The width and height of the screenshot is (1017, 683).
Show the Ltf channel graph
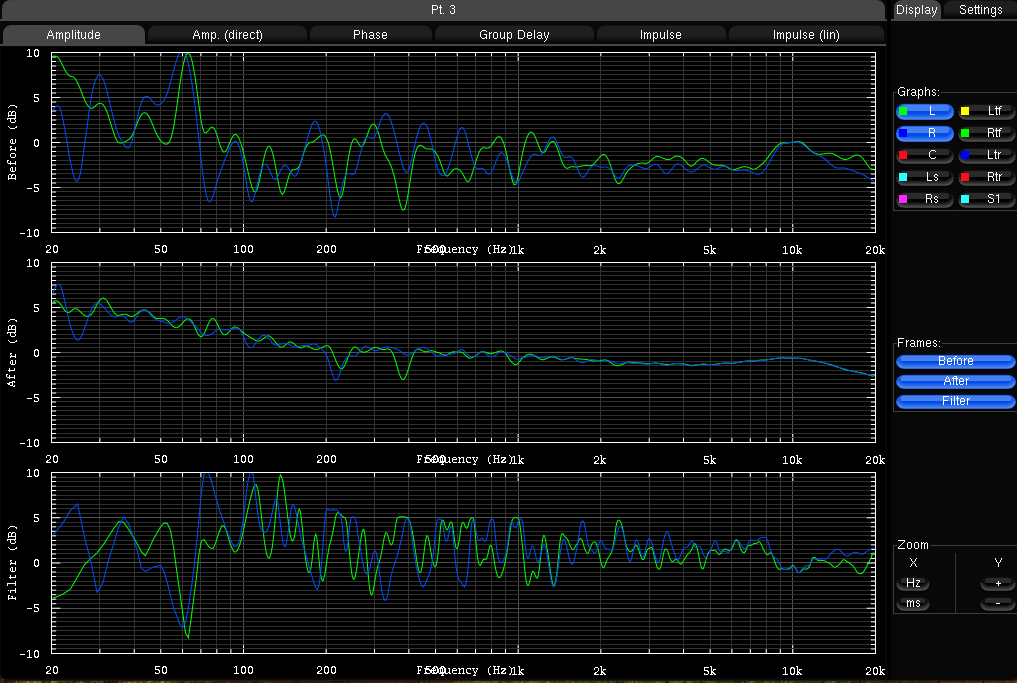(986, 111)
